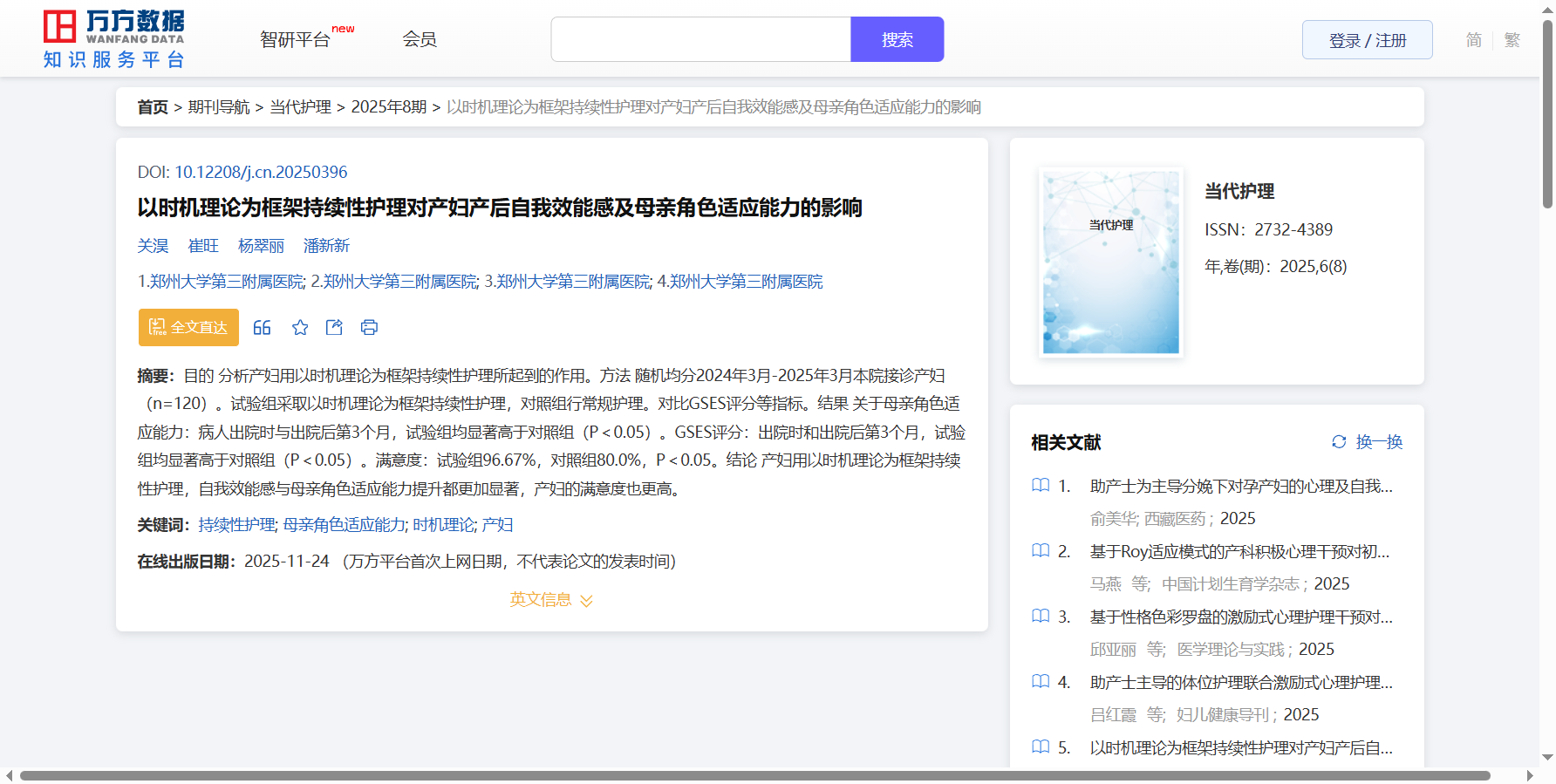Click the search input field
The image size is (1556, 784).
click(700, 39)
